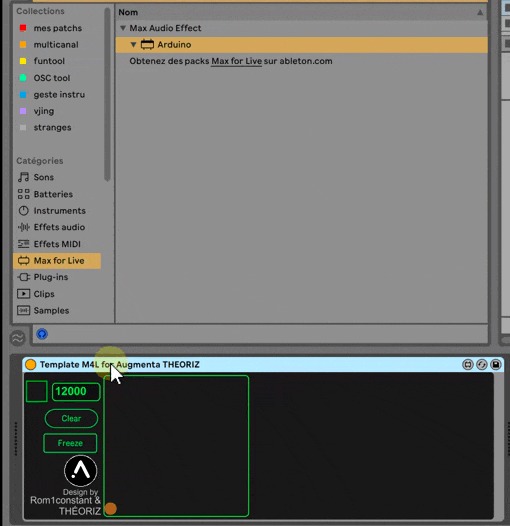510x526 pixels.
Task: Select the Instruments category
Action: click(x=52, y=211)
